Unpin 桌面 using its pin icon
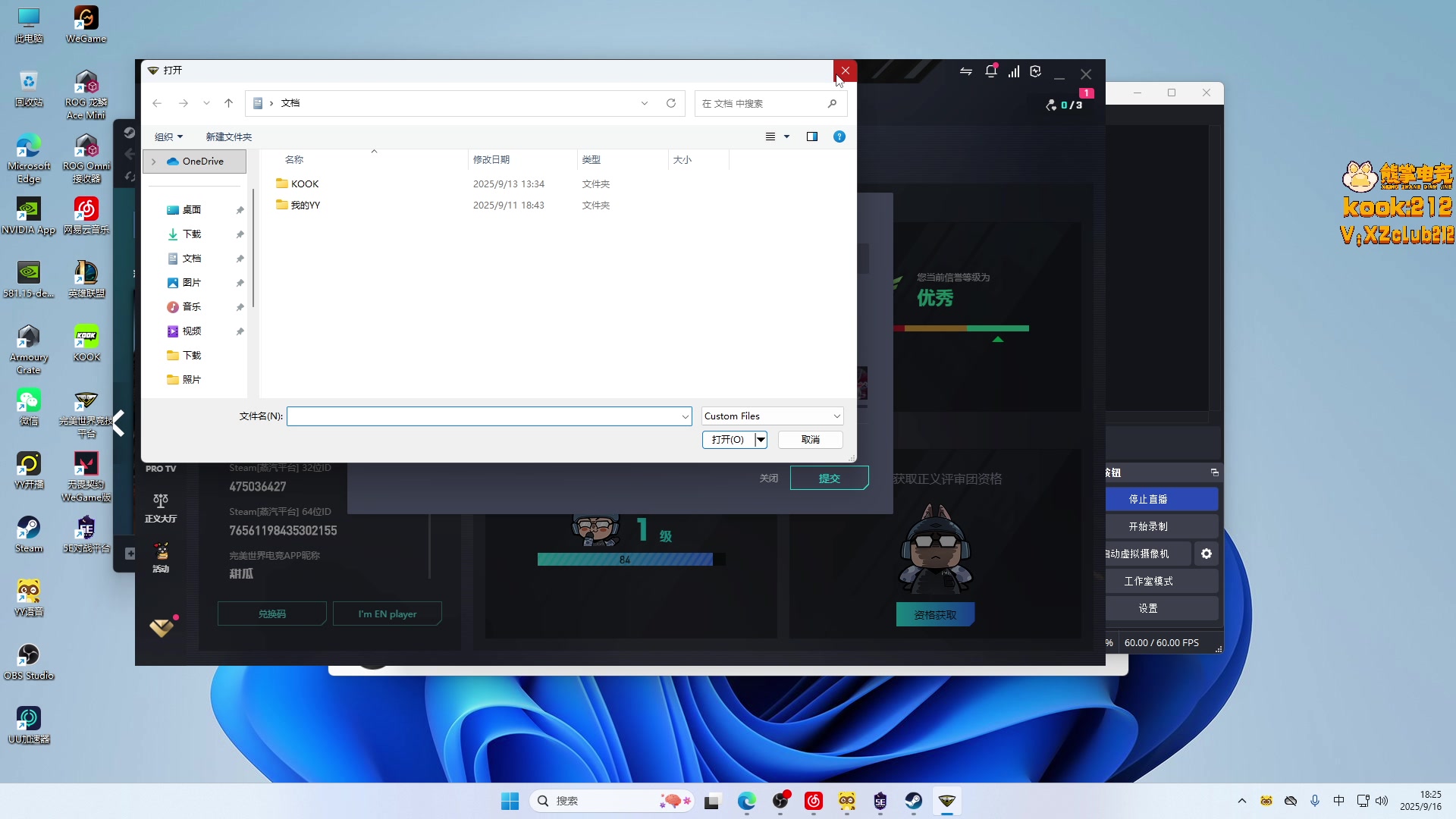The image size is (1456, 819). [x=240, y=210]
